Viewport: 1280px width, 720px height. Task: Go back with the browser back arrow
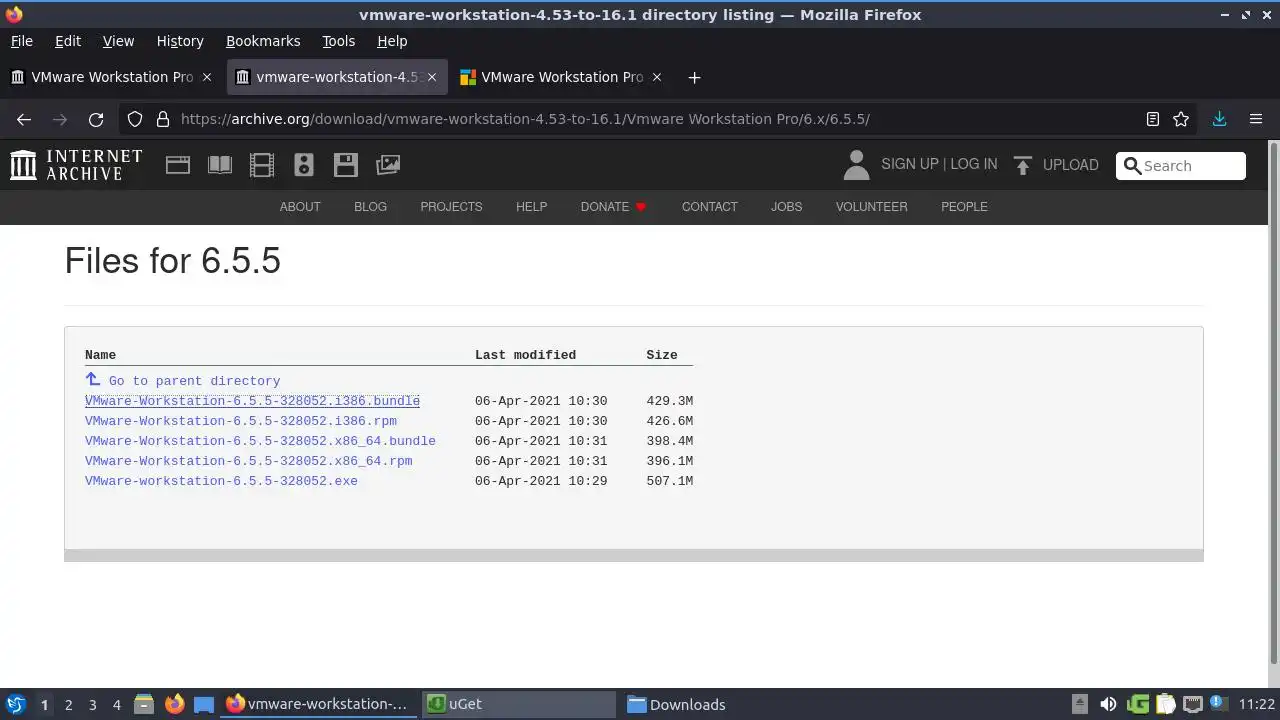click(x=24, y=119)
